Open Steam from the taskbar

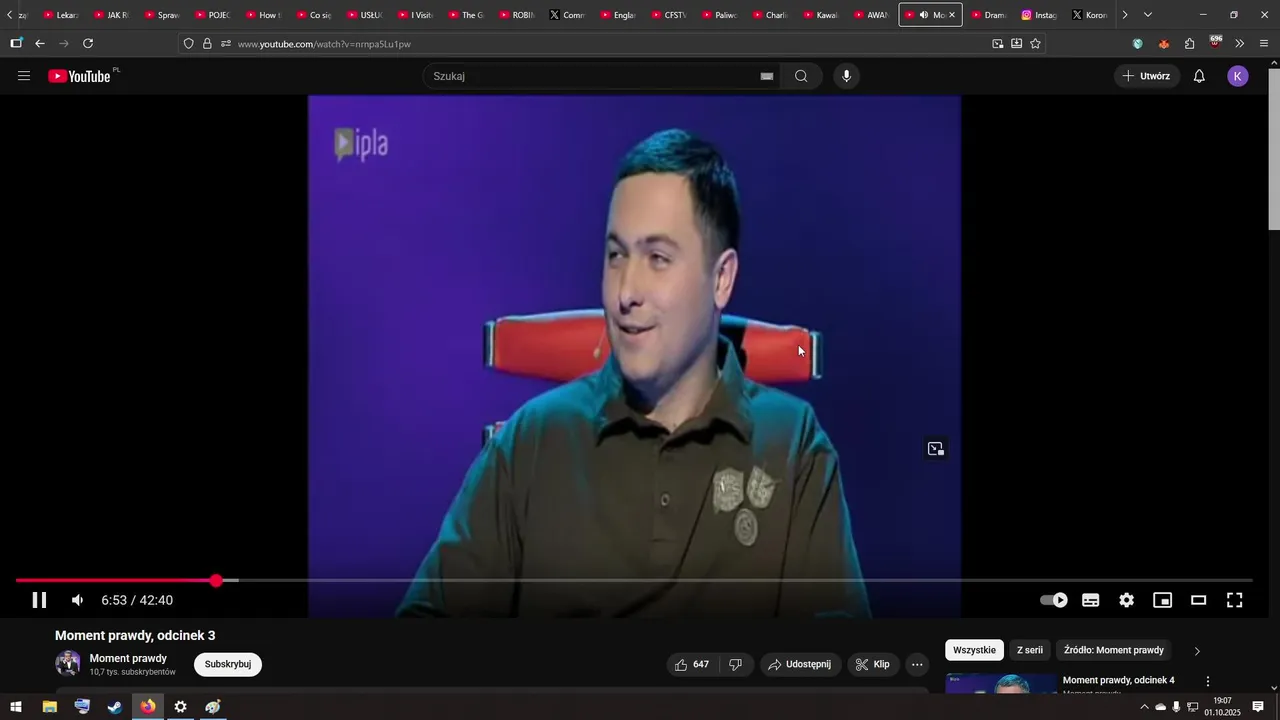[x=115, y=707]
